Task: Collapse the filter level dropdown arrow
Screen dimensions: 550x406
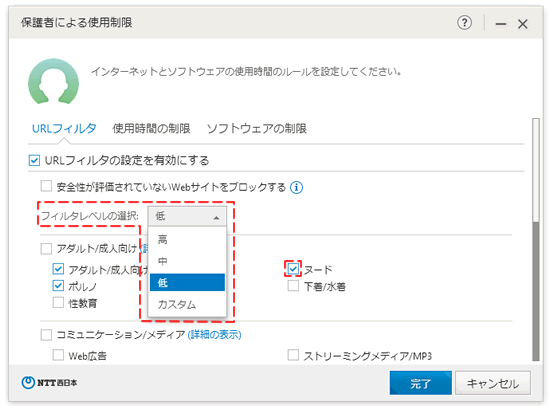Action: [216, 218]
